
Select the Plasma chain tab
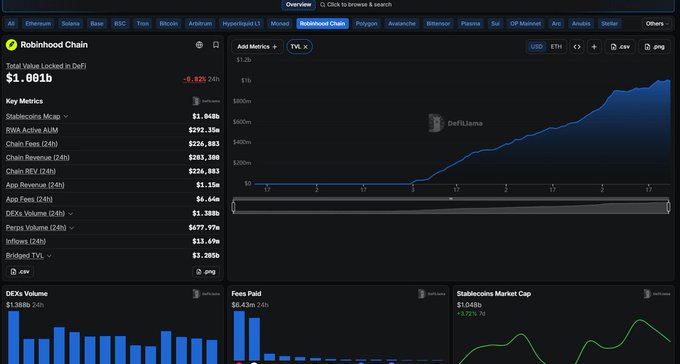click(471, 23)
